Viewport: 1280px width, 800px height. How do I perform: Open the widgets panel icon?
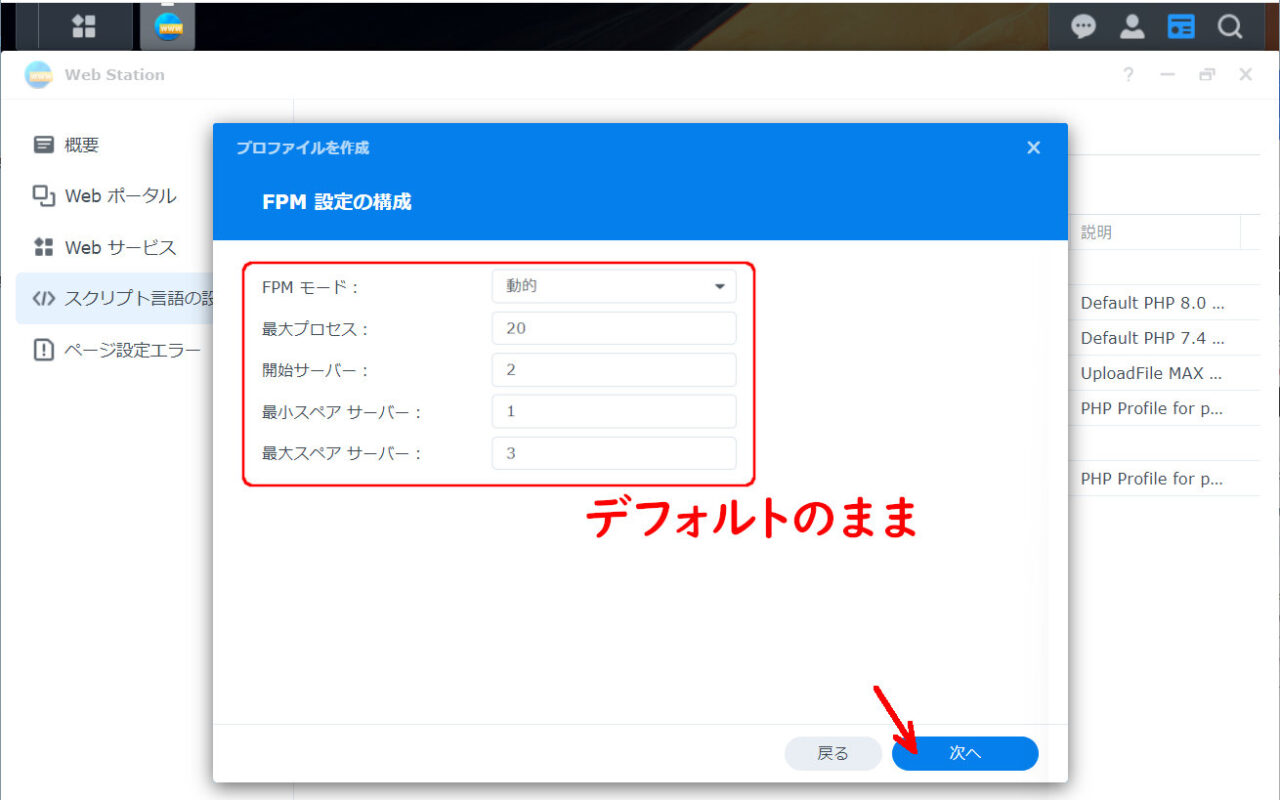pos(1181,27)
